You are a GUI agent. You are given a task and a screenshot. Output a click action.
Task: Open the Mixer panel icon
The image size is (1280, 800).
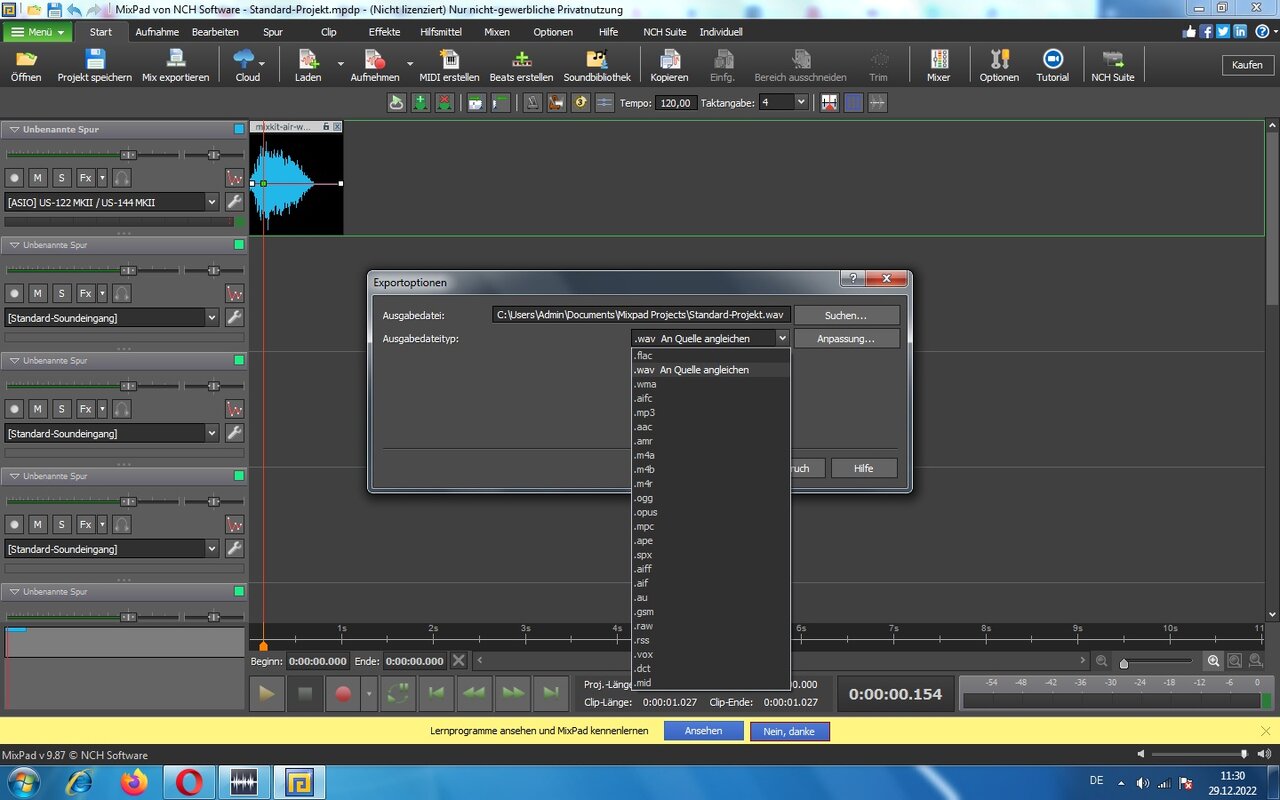[x=938, y=65]
